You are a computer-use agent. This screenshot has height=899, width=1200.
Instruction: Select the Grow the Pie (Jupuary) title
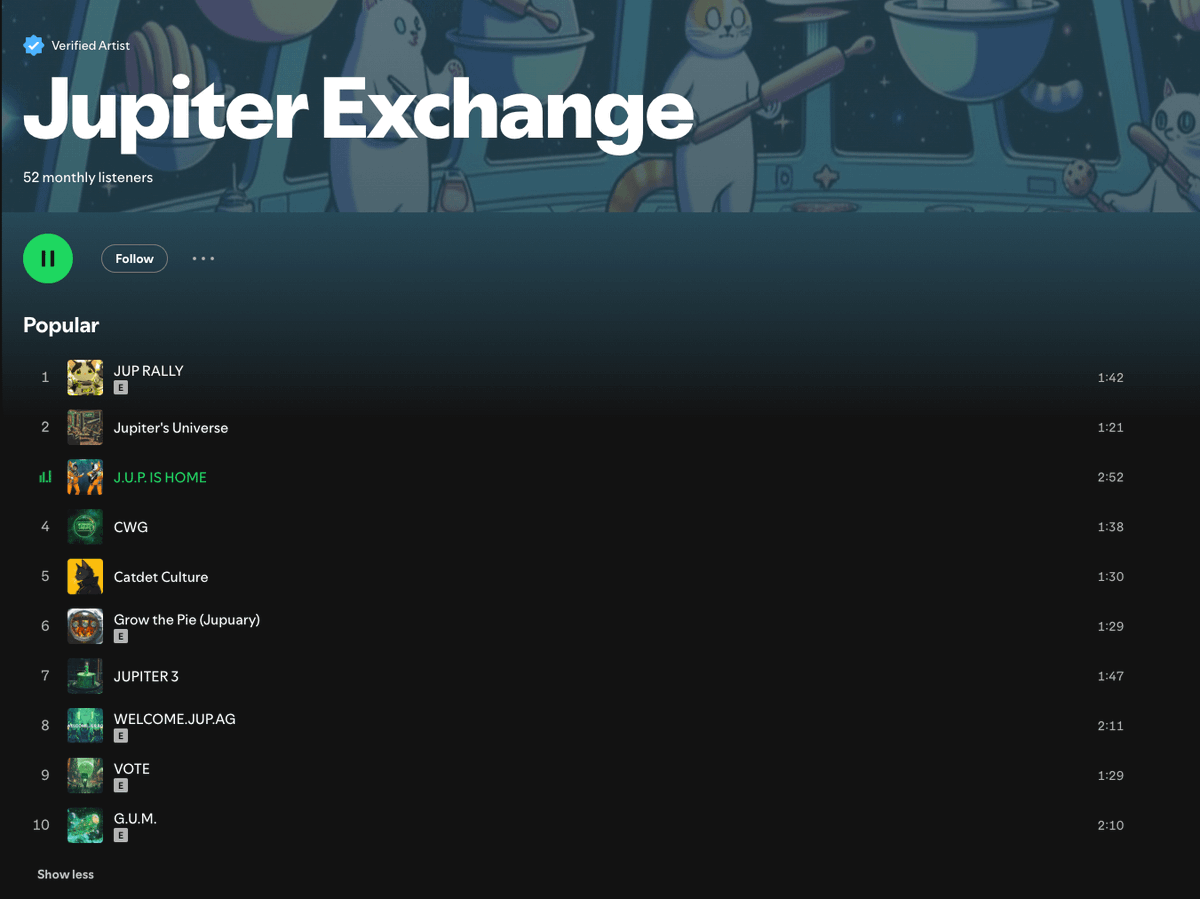[x=187, y=619]
